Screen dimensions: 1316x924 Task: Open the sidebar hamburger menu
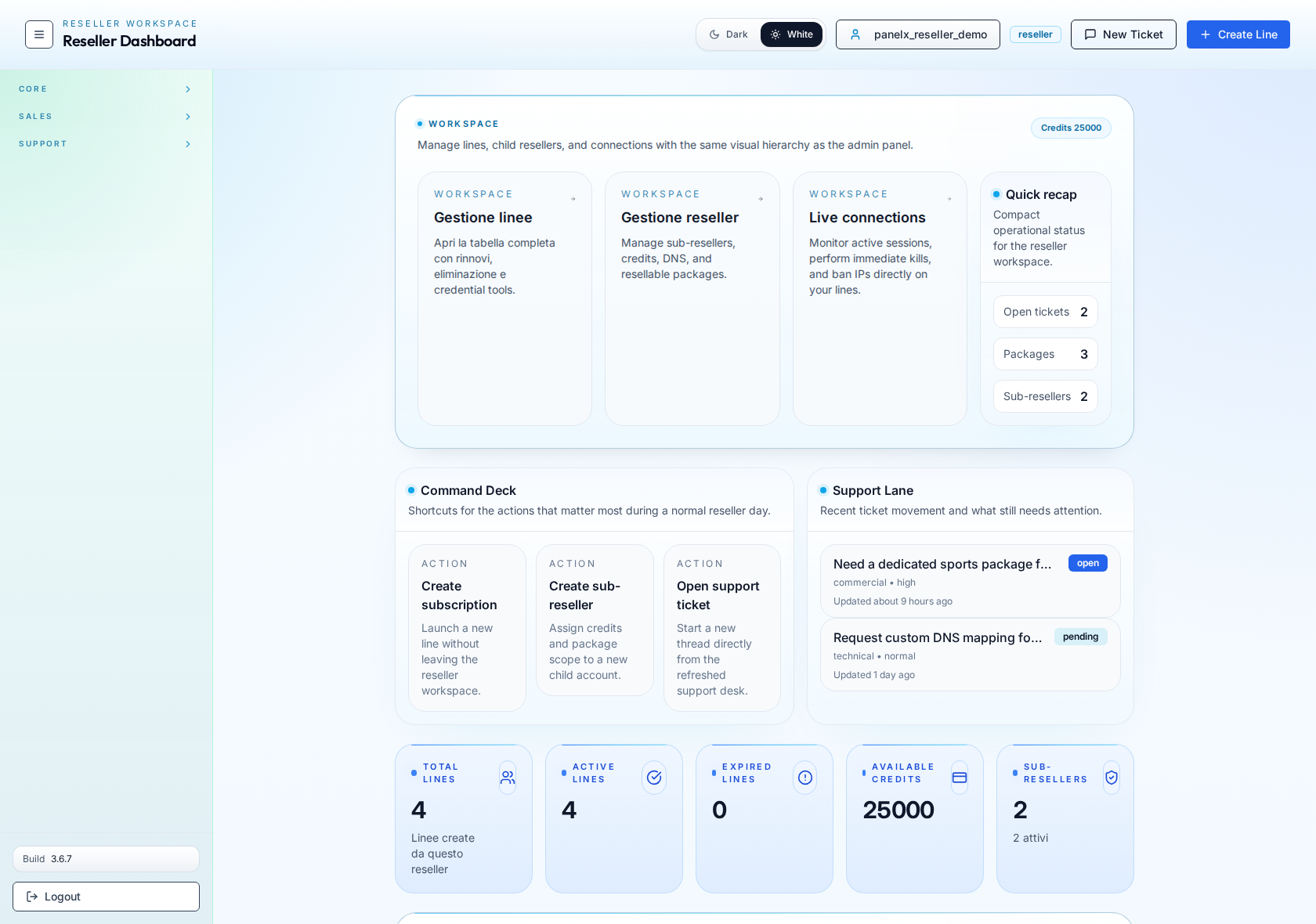pos(38,34)
